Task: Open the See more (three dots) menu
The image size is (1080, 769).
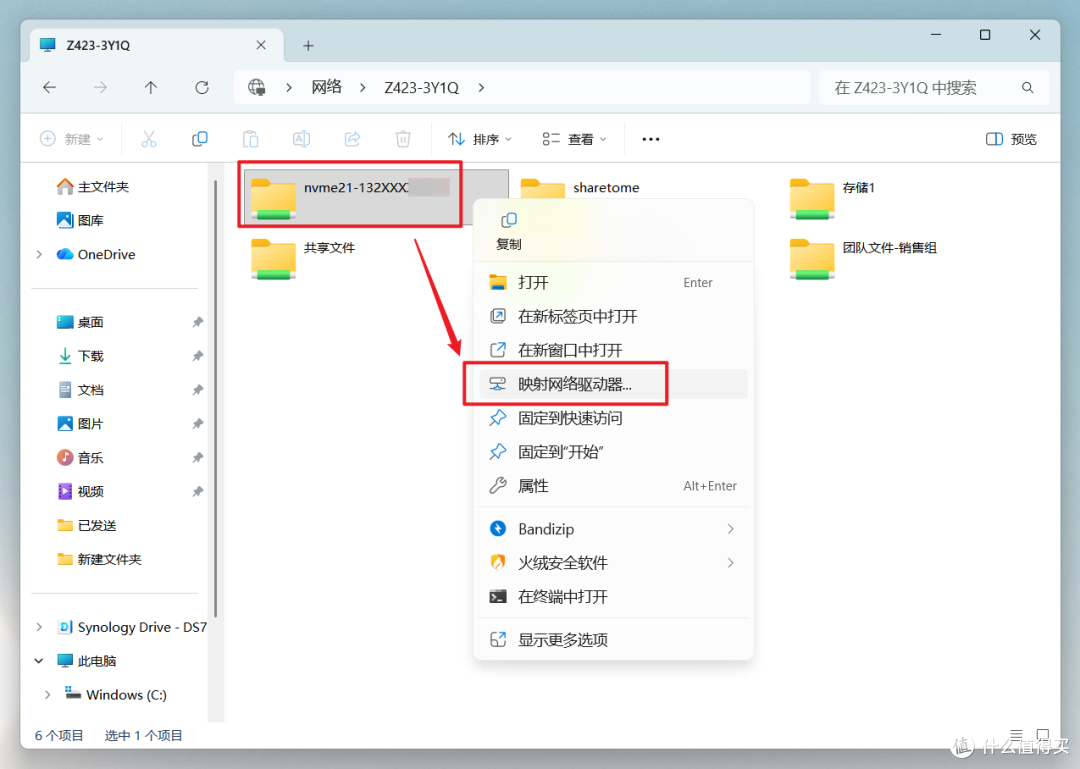Action: (651, 139)
